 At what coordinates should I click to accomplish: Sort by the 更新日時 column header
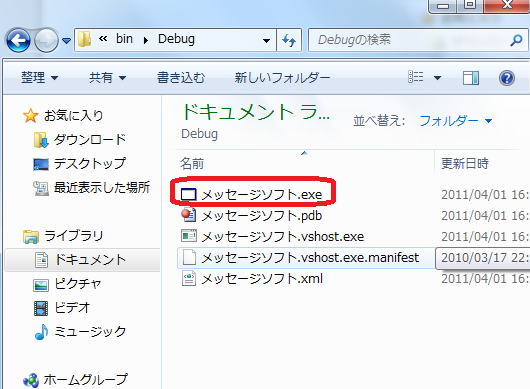(465, 164)
